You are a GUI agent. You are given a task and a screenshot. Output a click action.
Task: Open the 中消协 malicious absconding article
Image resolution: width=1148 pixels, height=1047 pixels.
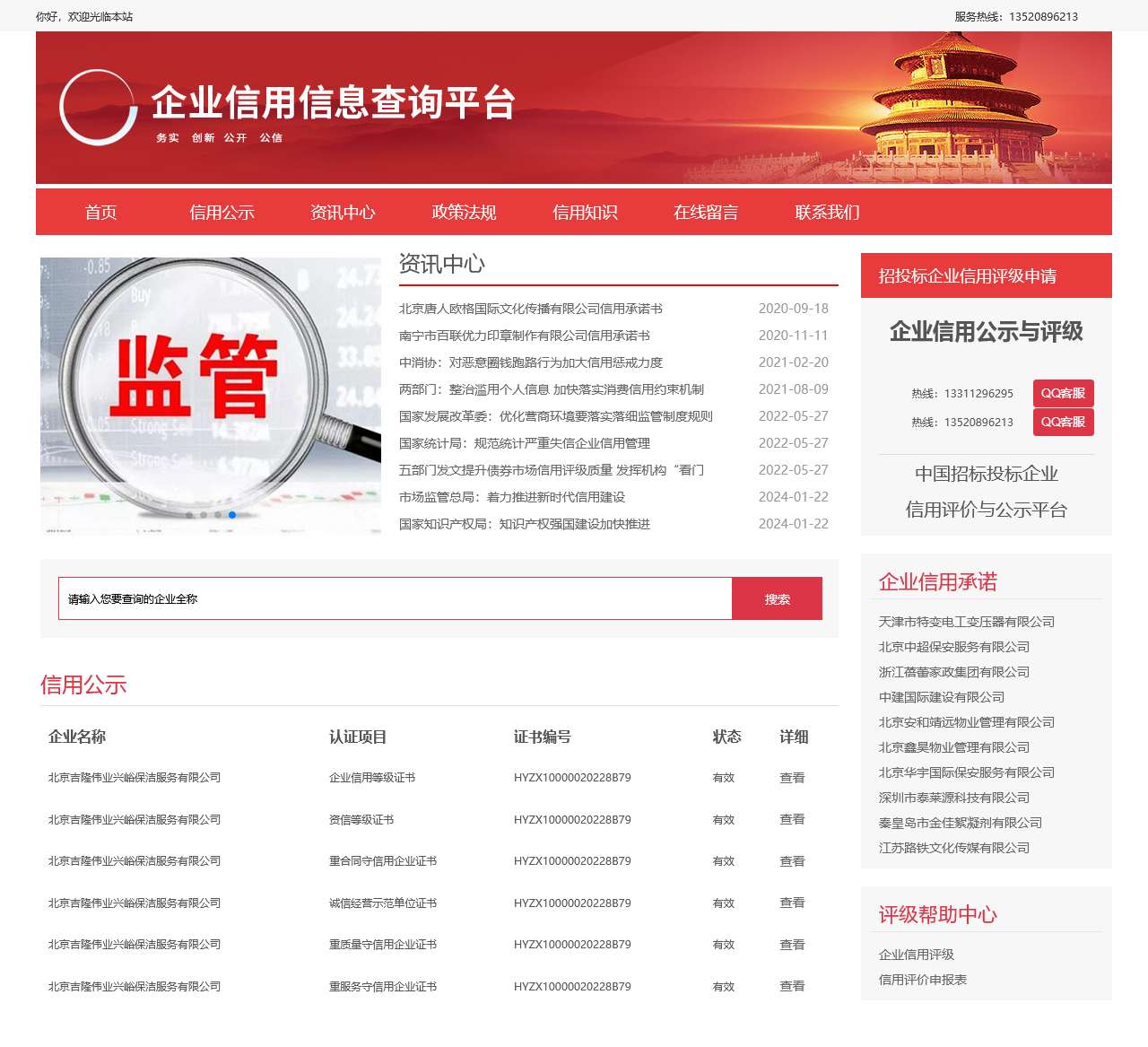[531, 362]
